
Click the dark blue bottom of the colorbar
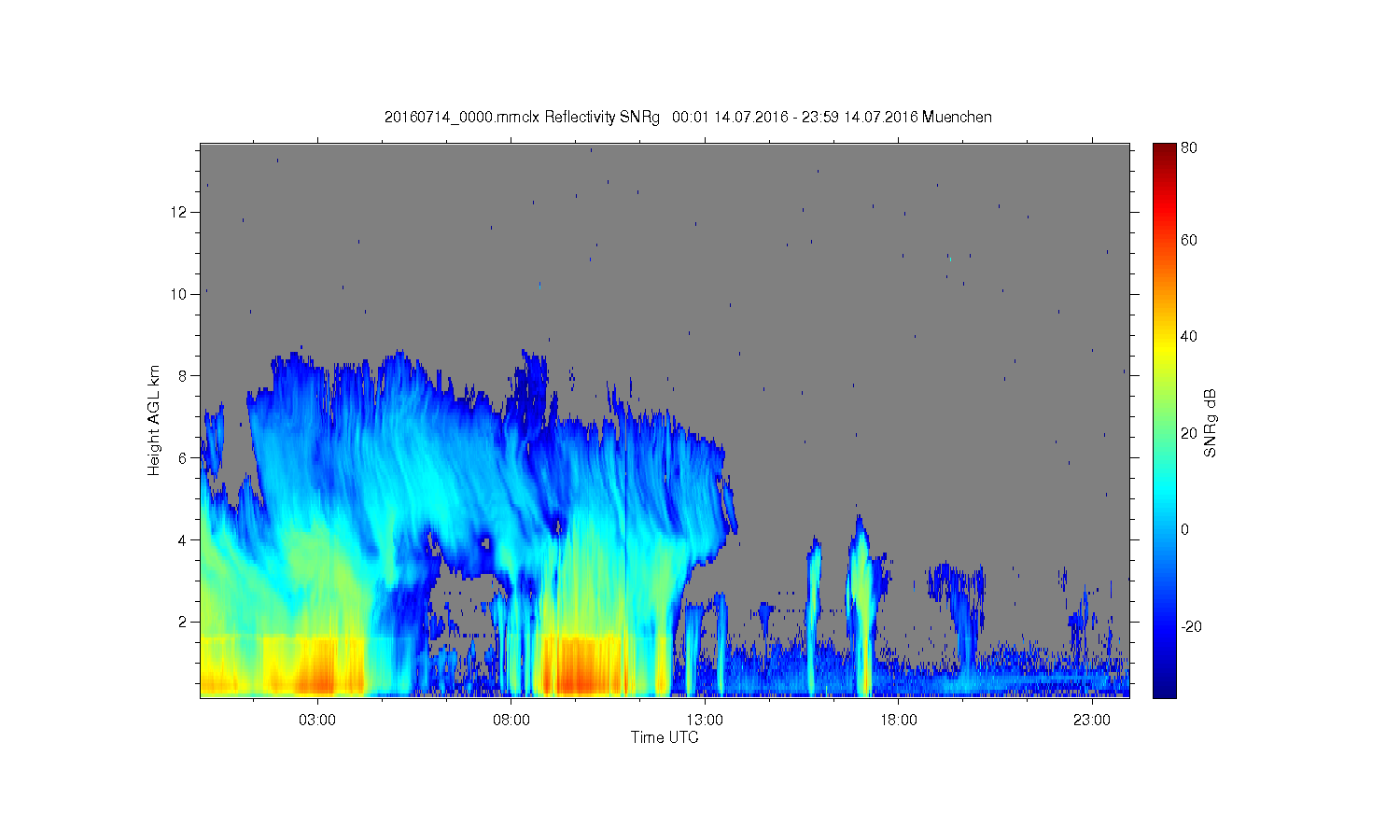(x=1164, y=689)
